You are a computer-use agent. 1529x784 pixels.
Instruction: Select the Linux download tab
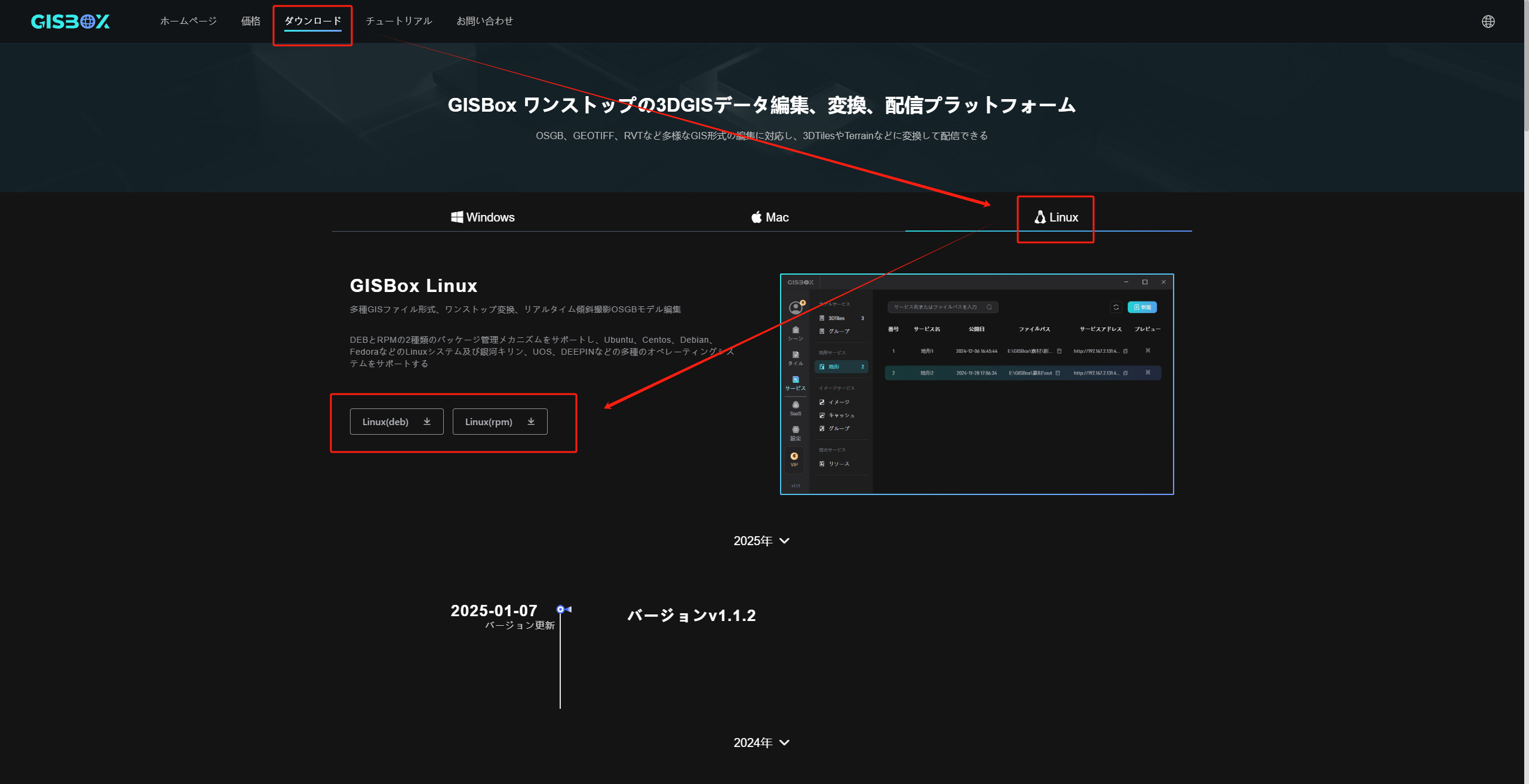1056,217
